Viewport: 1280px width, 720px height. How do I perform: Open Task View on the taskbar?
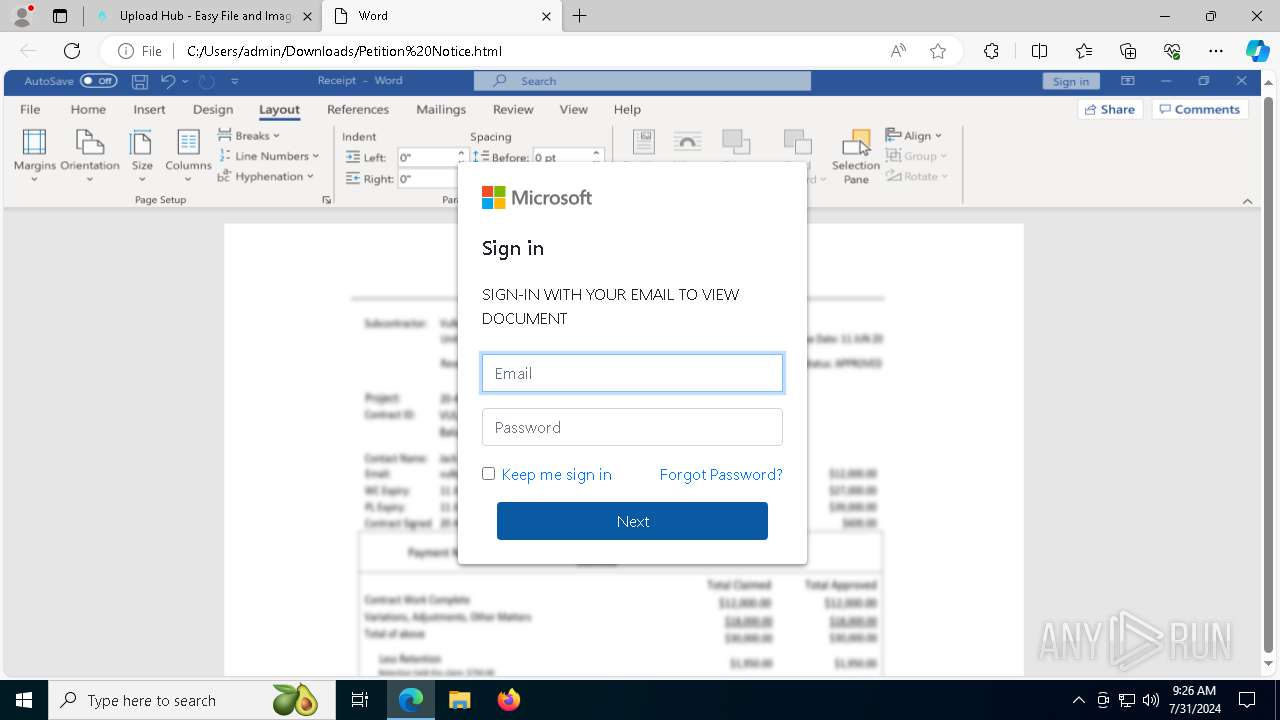pos(361,700)
